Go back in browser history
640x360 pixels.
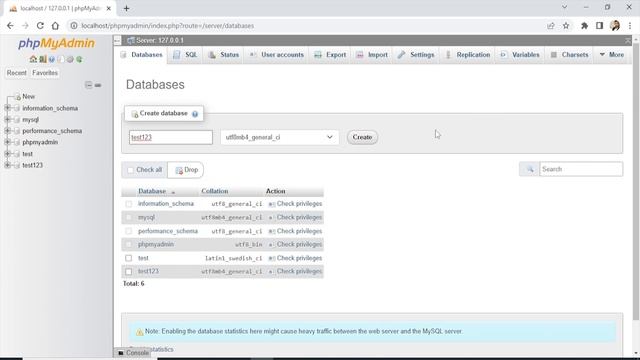click(10, 26)
